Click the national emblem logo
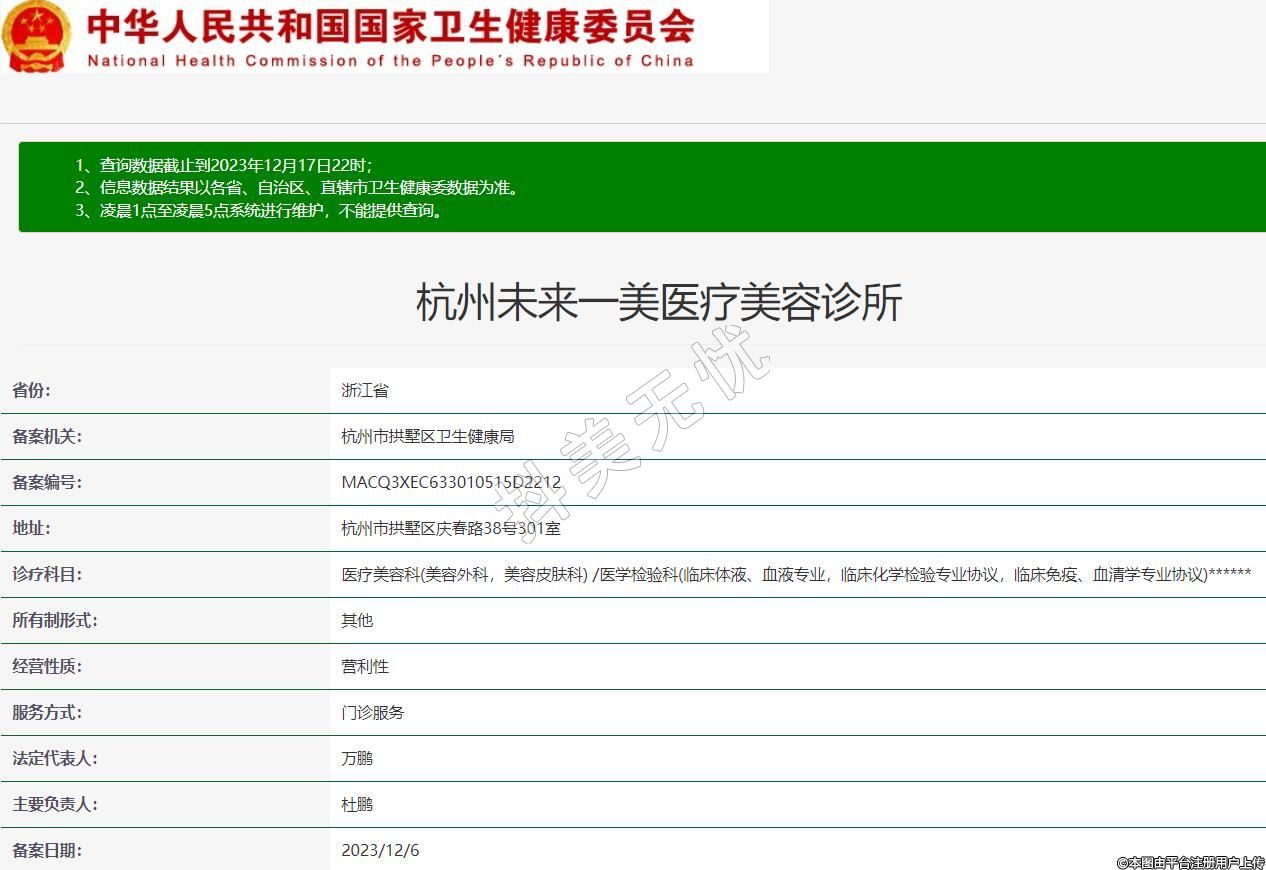This screenshot has height=870, width=1266. (x=37, y=36)
